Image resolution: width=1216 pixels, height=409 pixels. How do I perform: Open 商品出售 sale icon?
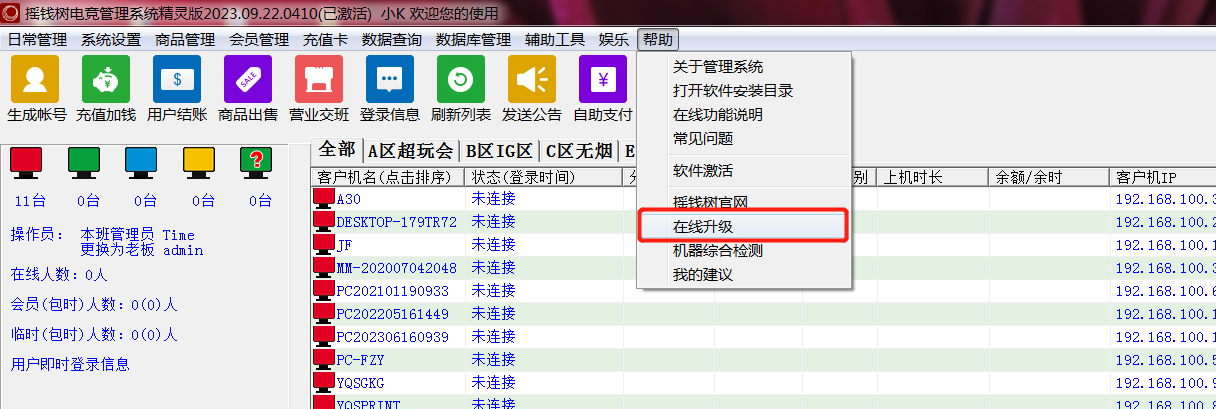248,80
